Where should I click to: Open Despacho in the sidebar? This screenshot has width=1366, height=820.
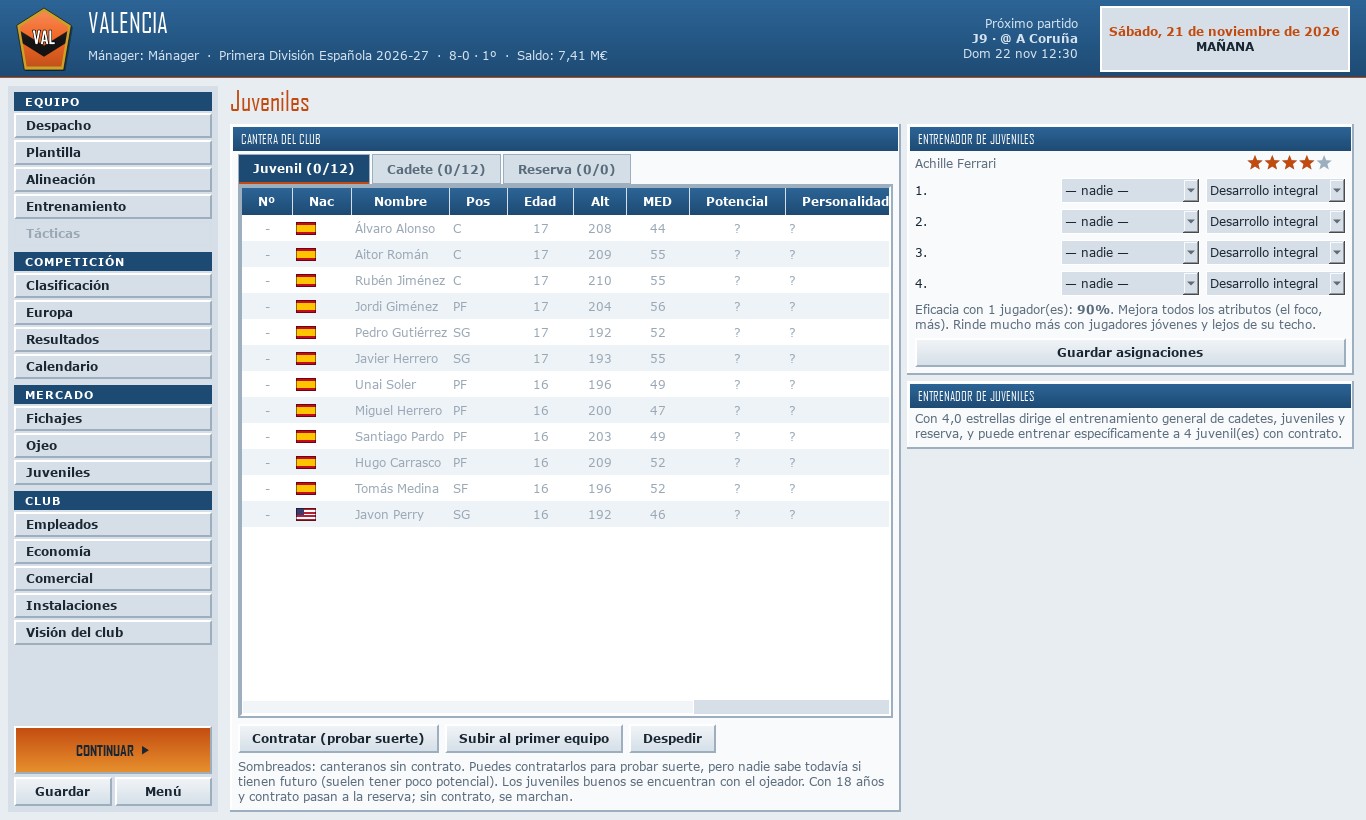(x=113, y=126)
